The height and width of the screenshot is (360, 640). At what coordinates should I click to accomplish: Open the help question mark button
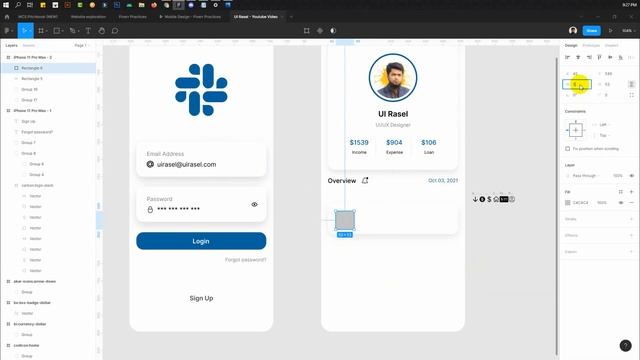pyautogui.click(x=625, y=346)
